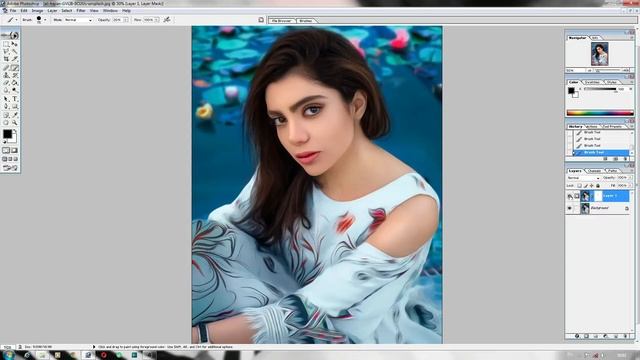The image size is (640, 360).
Task: Open the Brush preset picker
Action: pyautogui.click(x=45, y=20)
